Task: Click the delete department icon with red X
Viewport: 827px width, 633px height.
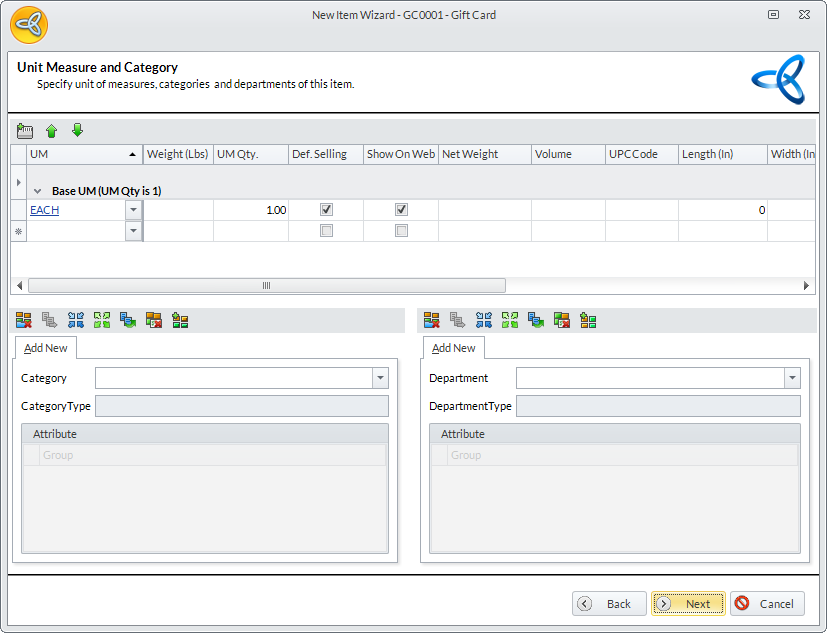Action: 432,320
